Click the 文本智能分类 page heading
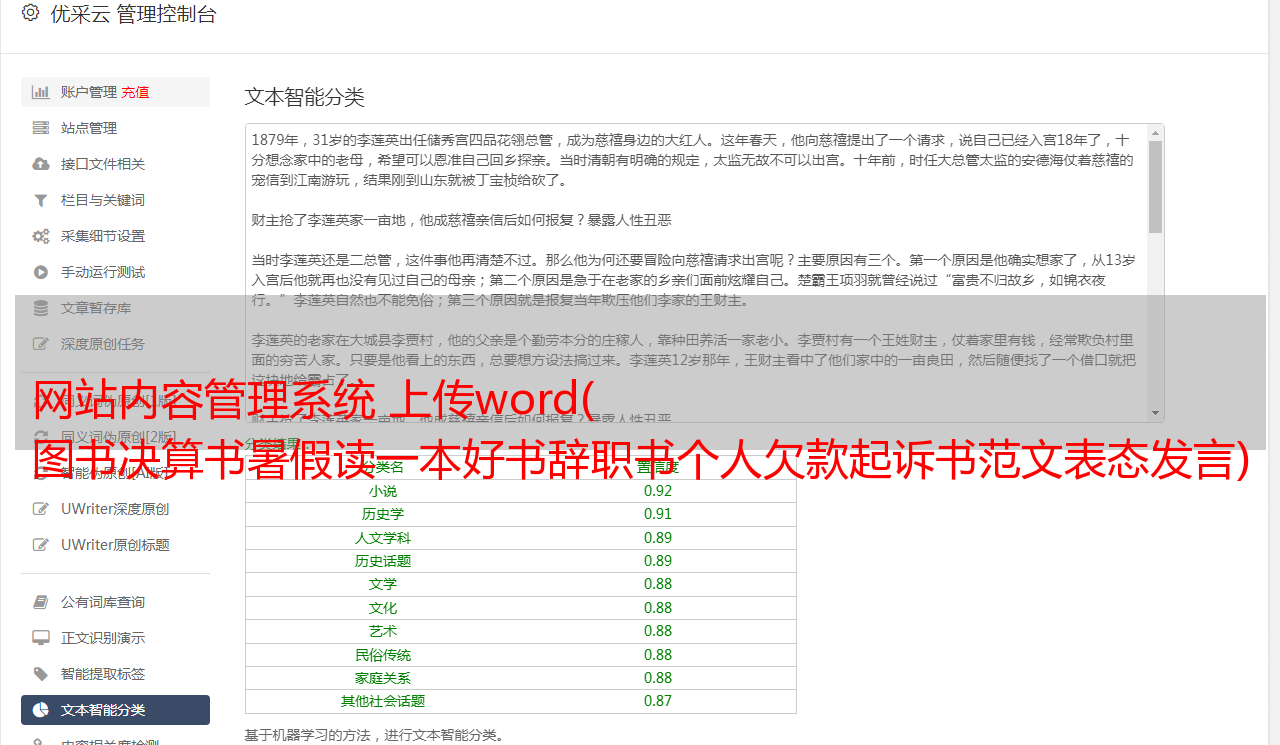This screenshot has height=745, width=1280. 304,97
